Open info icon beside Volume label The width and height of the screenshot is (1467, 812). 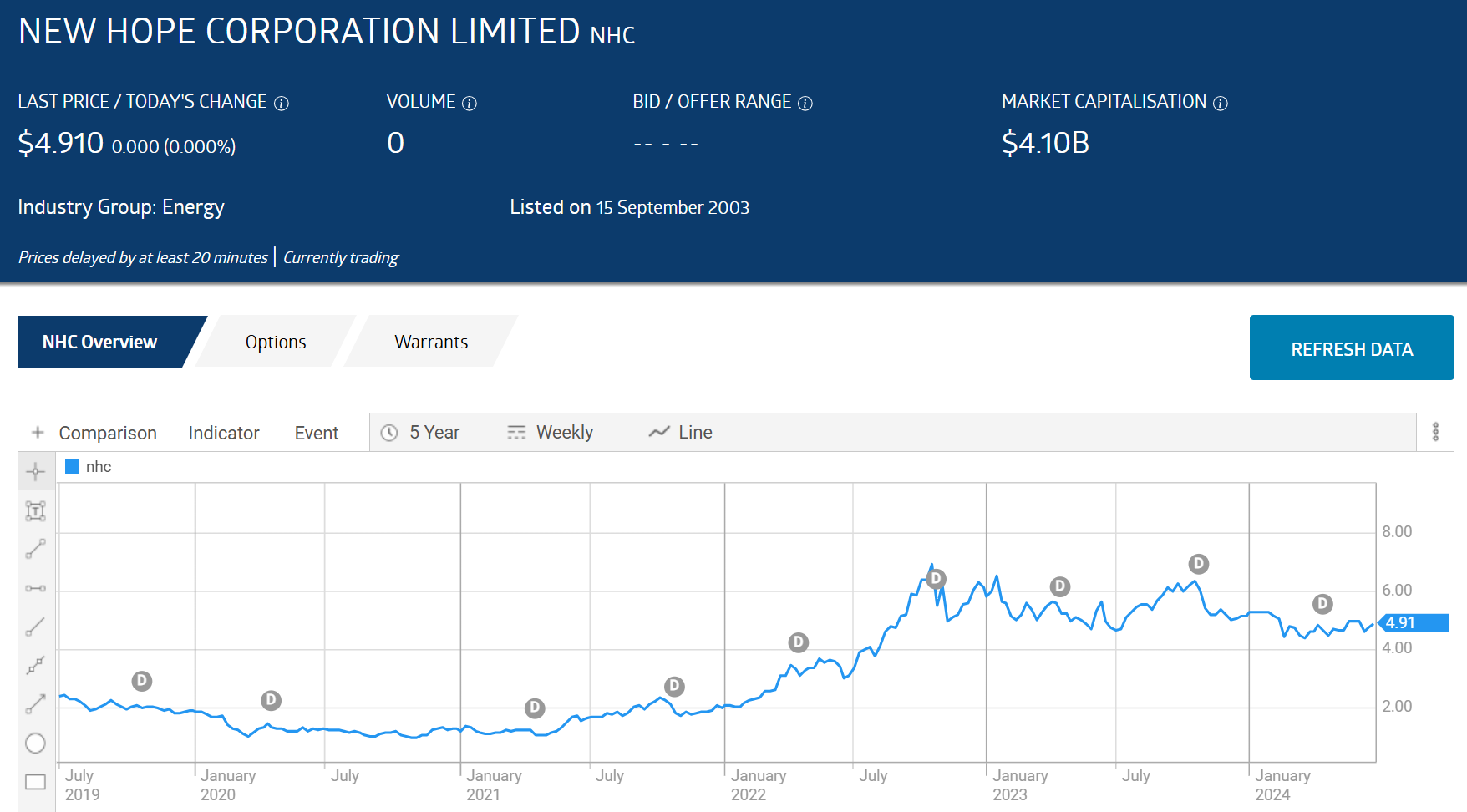[x=470, y=104]
